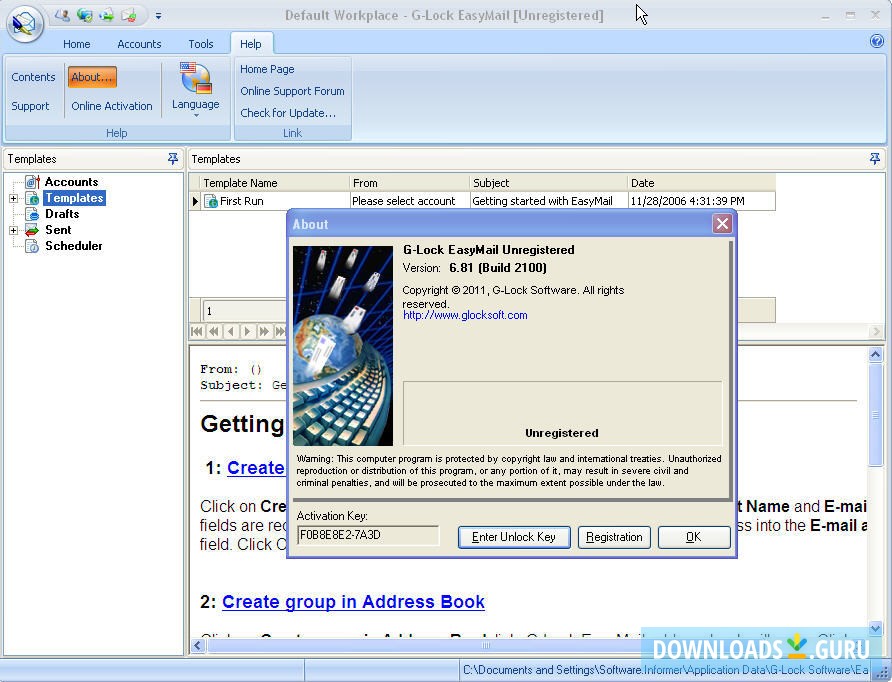Viewport: 892px width, 682px height.
Task: Switch to the Accounts ribbon tab
Action: point(139,44)
